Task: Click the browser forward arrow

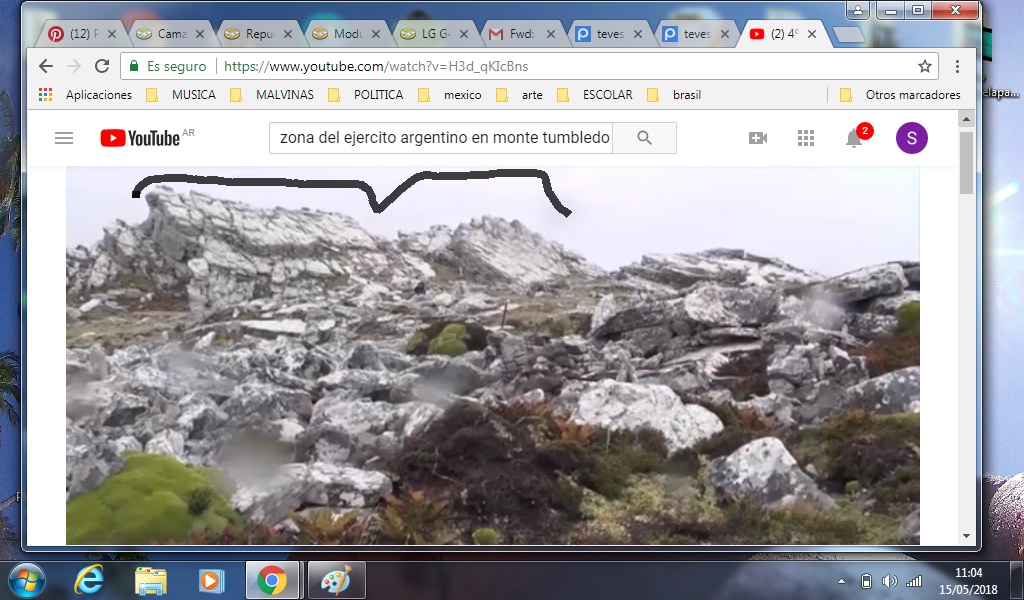Action: tap(74, 66)
